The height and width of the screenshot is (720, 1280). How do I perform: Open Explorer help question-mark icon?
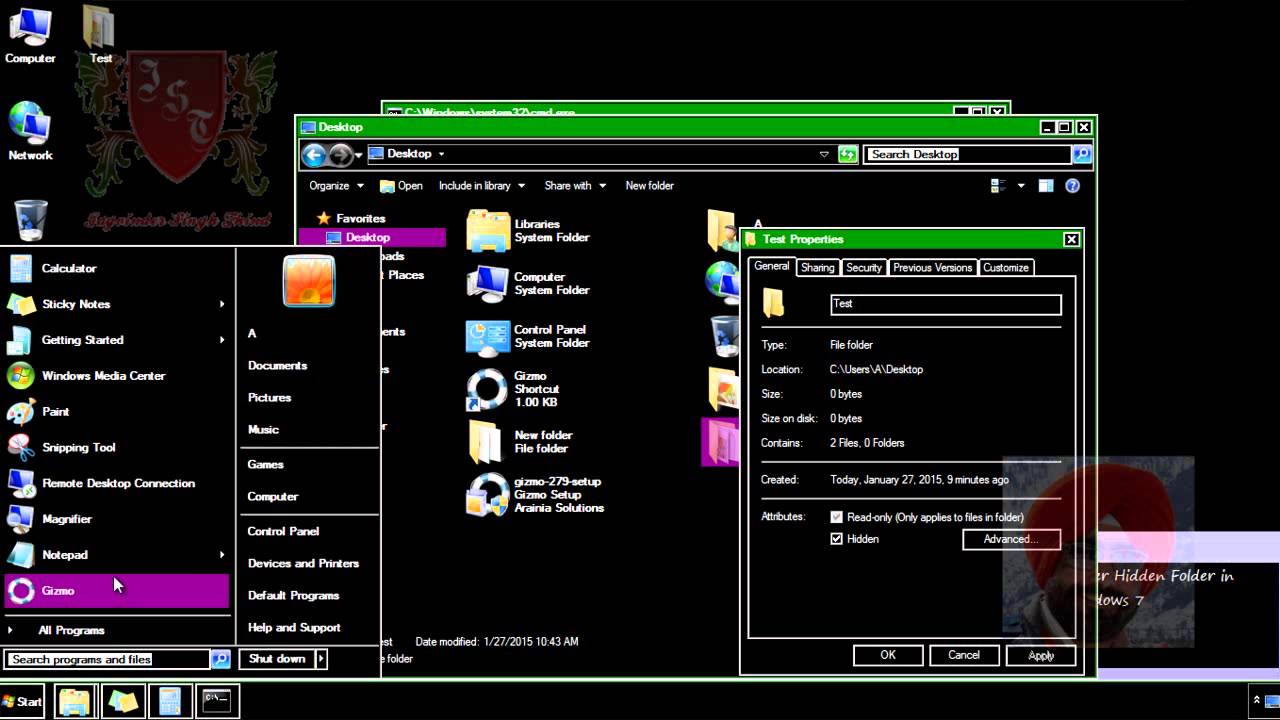point(1072,186)
